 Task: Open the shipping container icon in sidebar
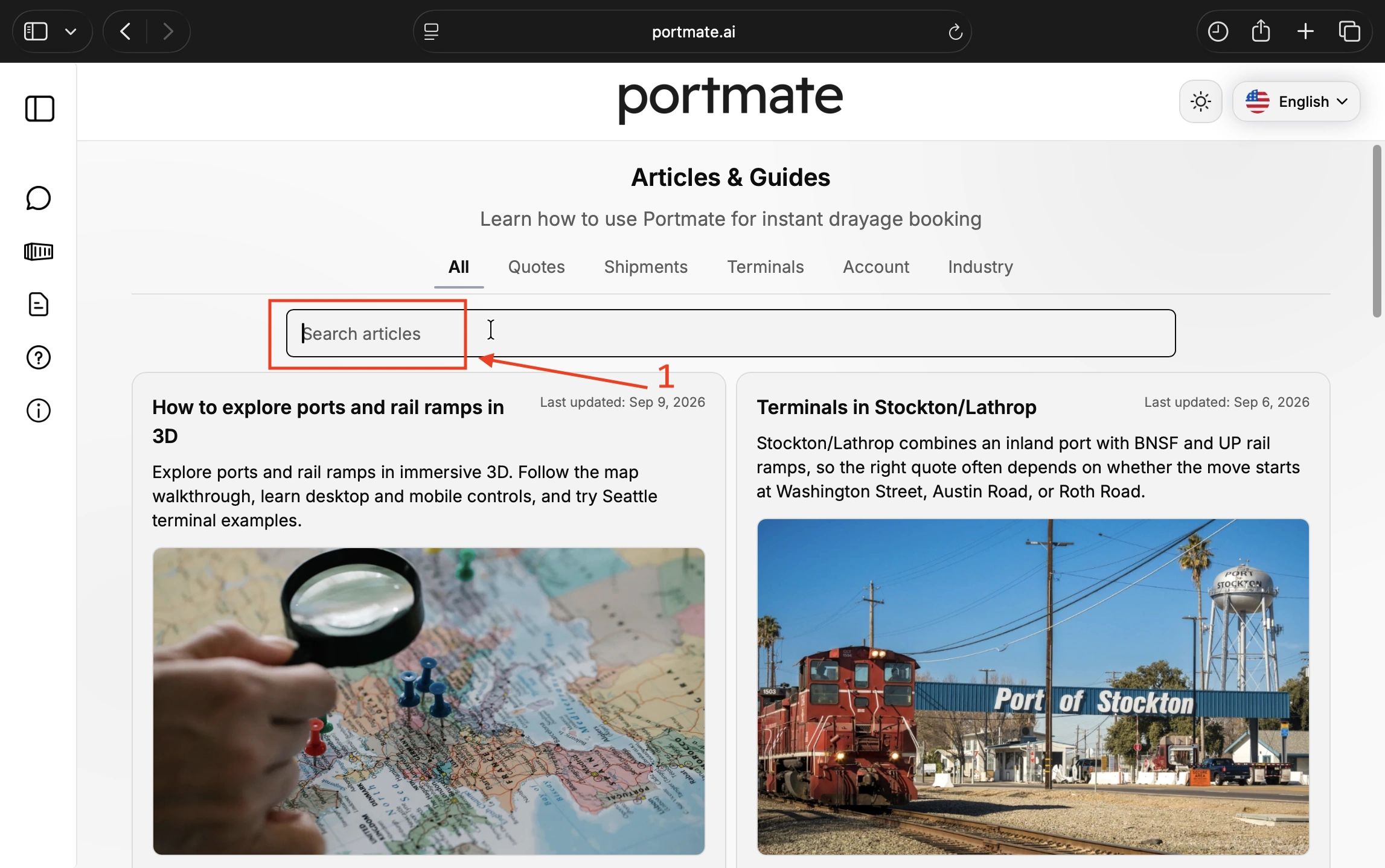39,251
